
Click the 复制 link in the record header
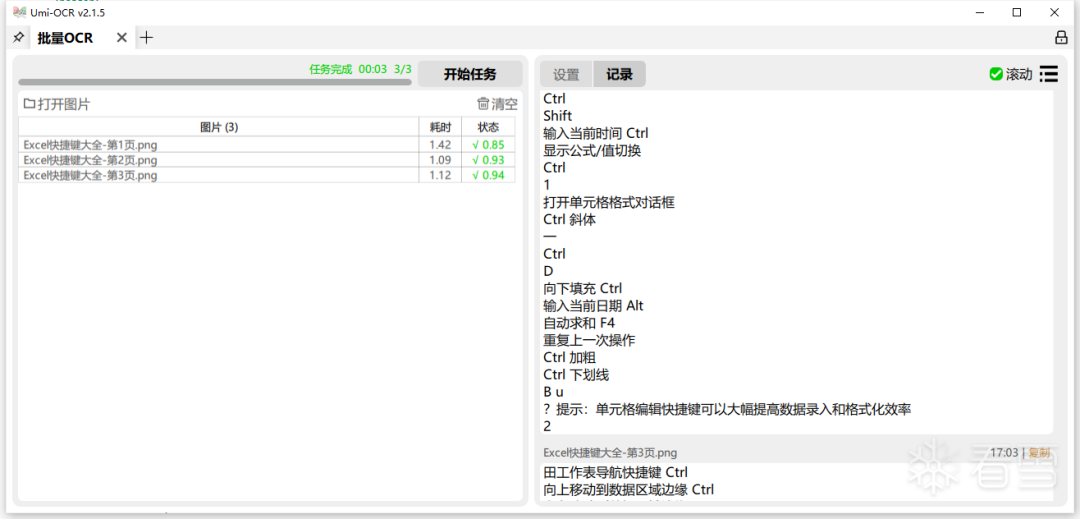[x=1039, y=452]
